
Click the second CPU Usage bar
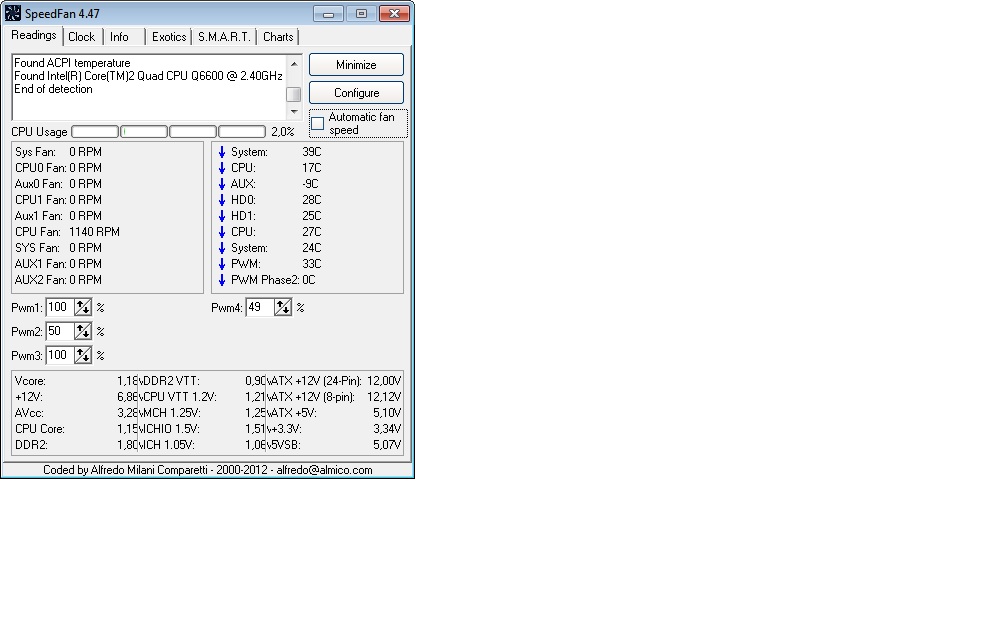(144, 132)
